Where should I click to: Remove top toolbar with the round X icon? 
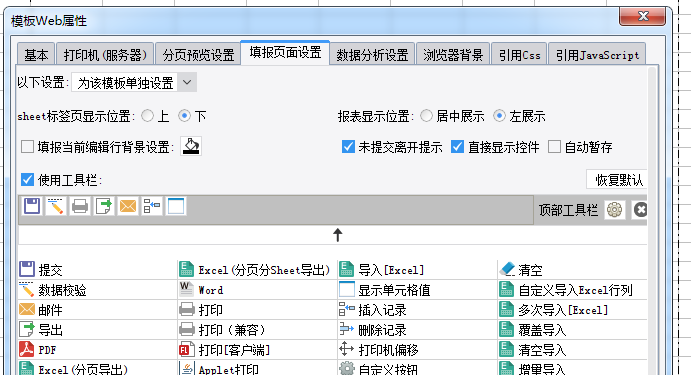tap(640, 210)
